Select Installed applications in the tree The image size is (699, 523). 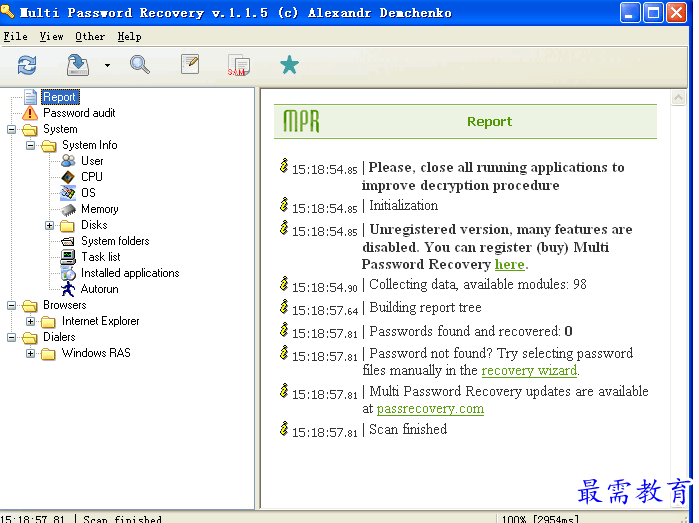(130, 273)
